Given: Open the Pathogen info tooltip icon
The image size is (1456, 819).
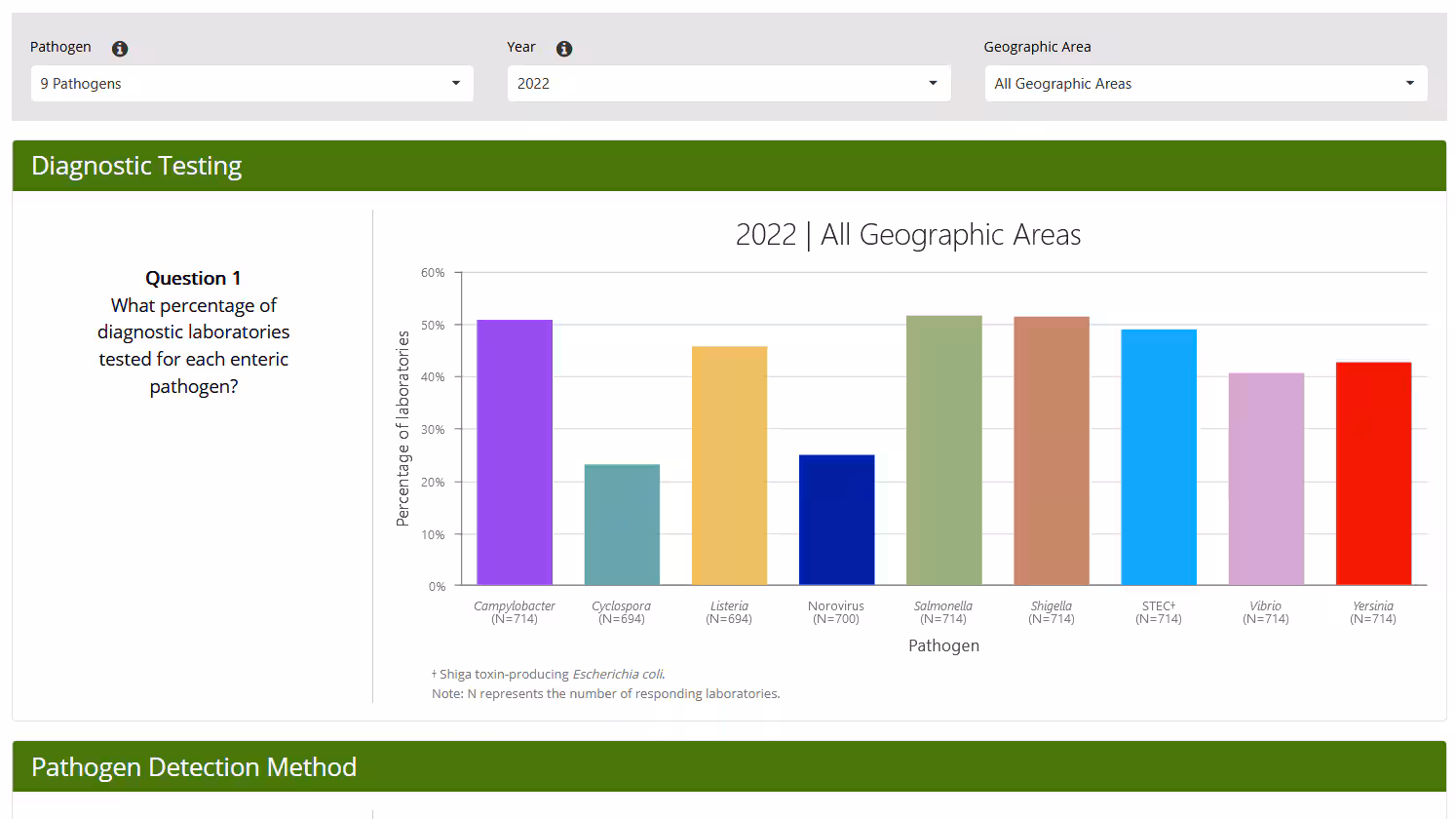Looking at the screenshot, I should 120,48.
